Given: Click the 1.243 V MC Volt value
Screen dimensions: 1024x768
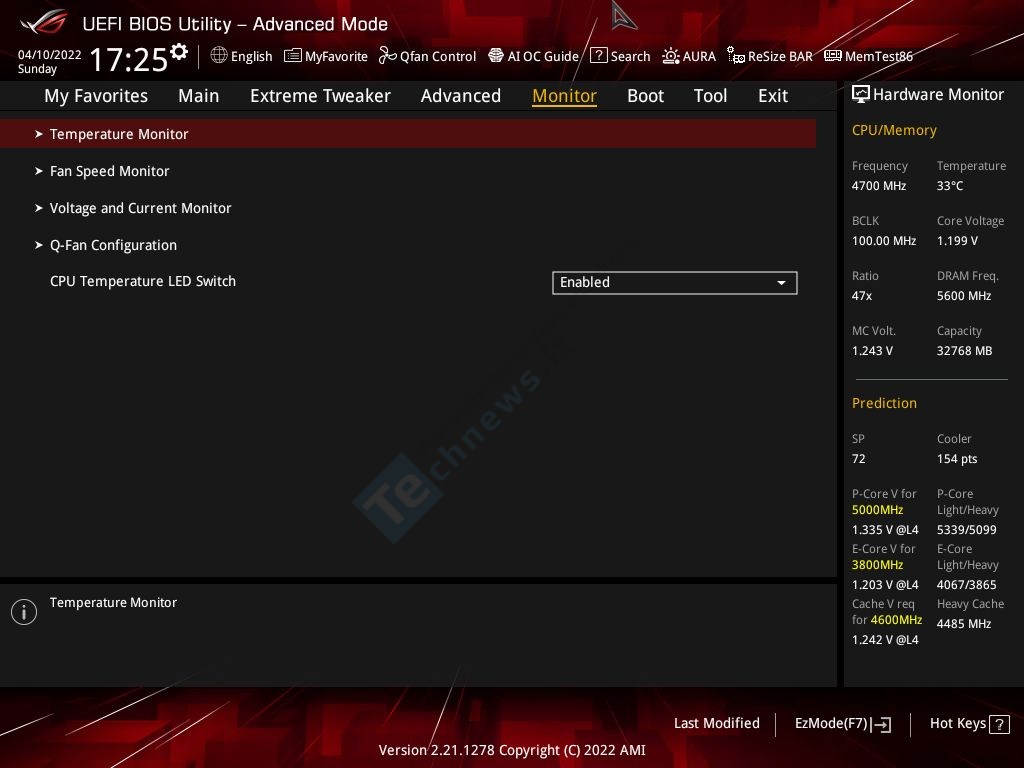Looking at the screenshot, I should pos(872,351).
